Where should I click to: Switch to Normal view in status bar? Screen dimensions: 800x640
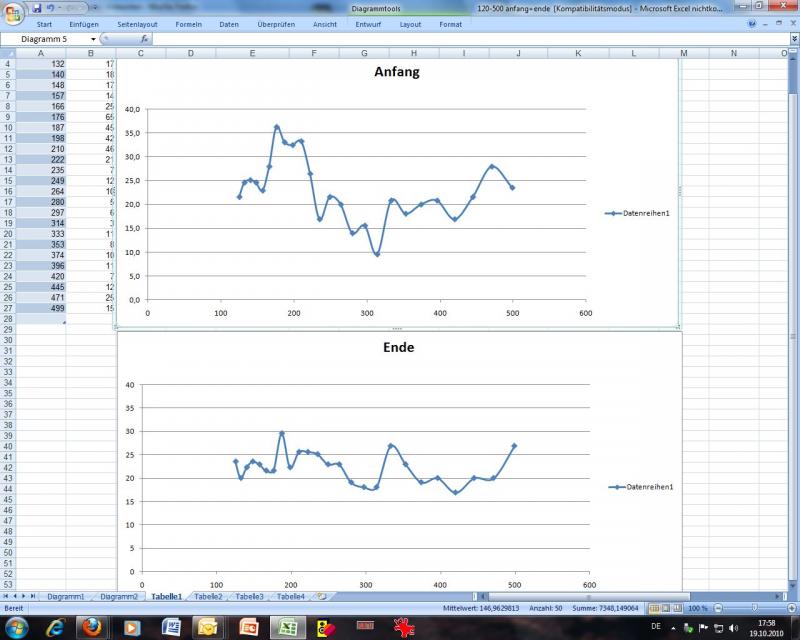coord(654,608)
